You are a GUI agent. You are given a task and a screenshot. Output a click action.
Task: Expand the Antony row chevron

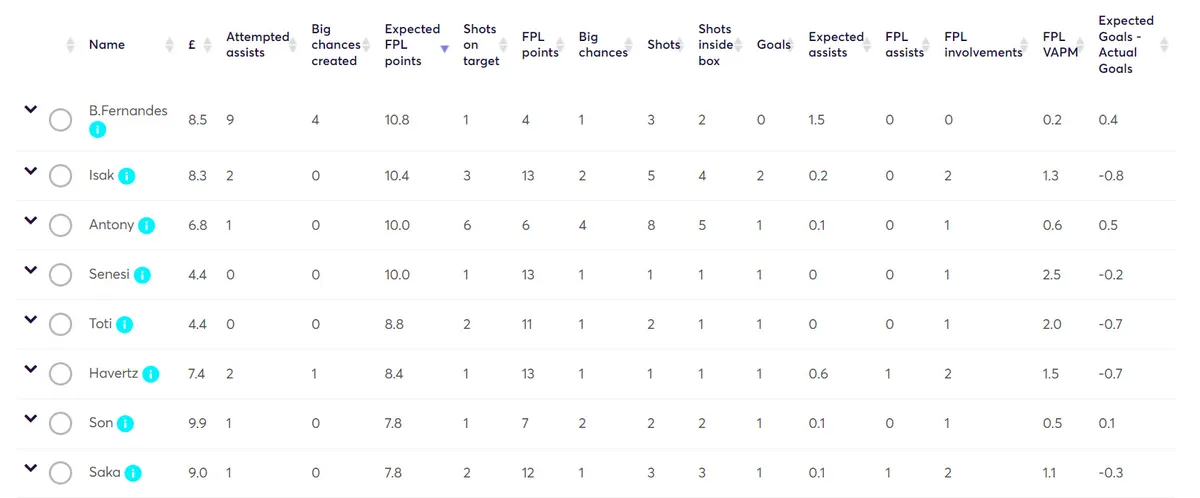pyautogui.click(x=30, y=220)
